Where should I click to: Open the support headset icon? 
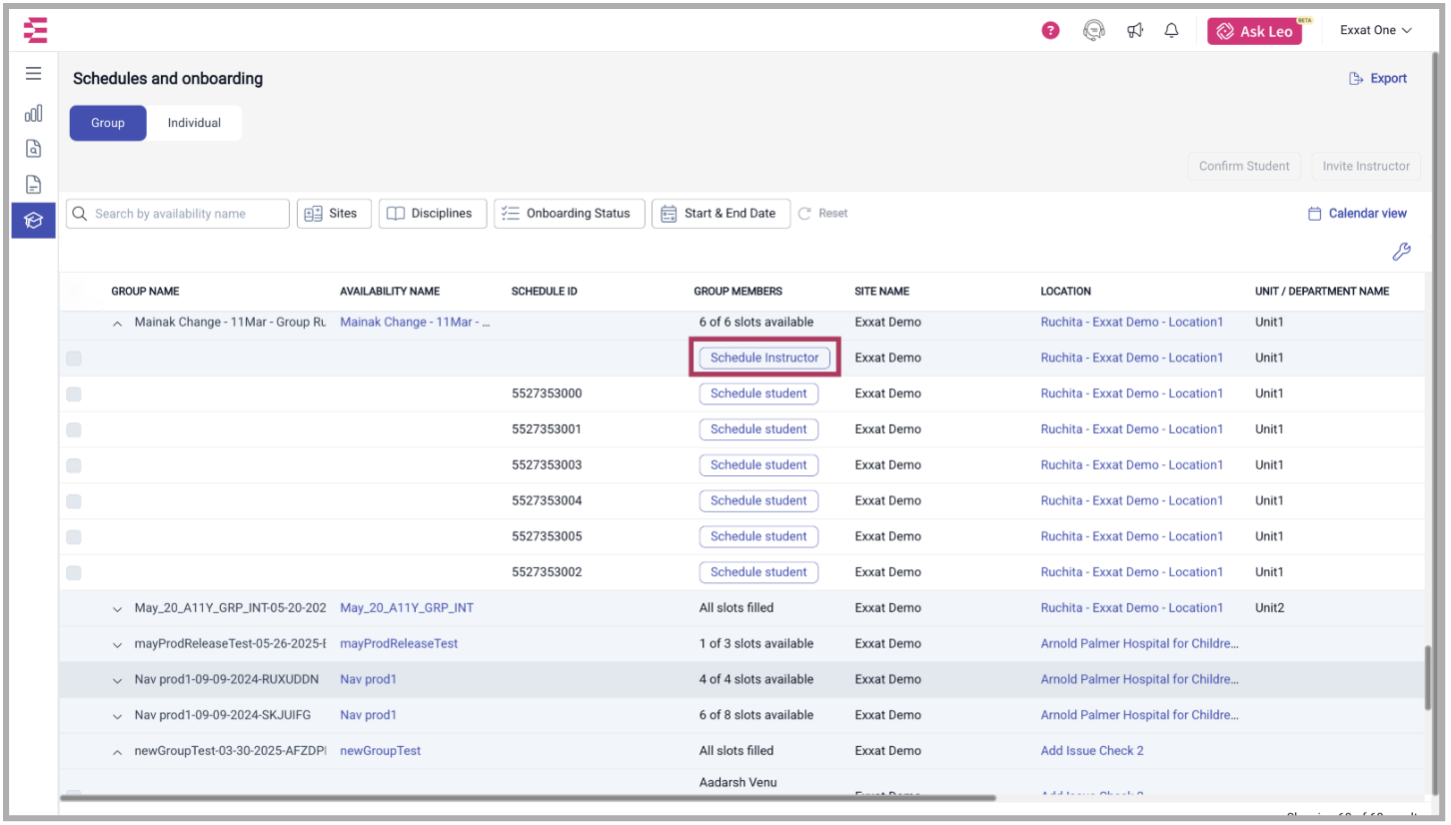pyautogui.click(x=1093, y=31)
